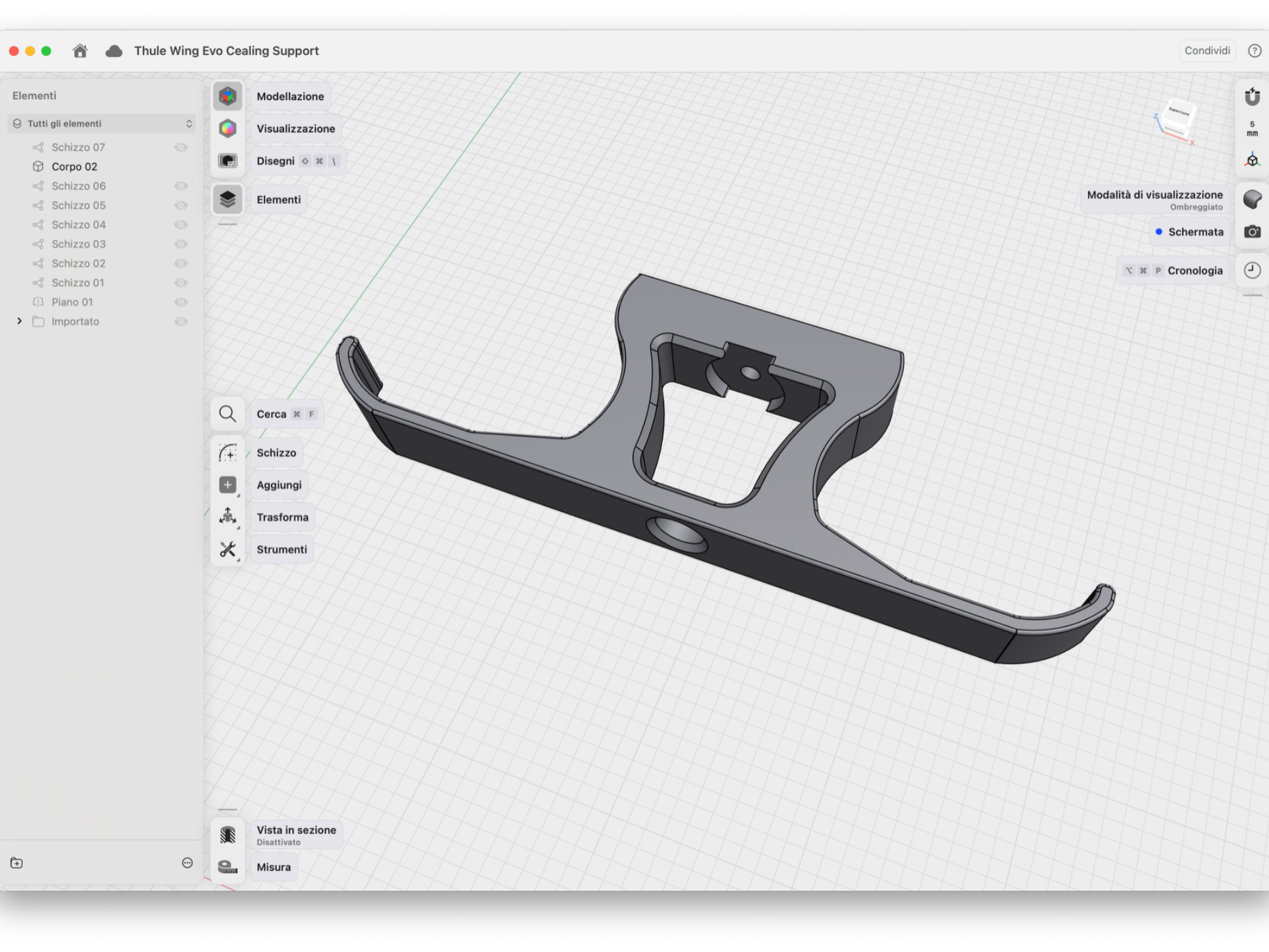Expand the Importato folder
The width and height of the screenshot is (1269, 952).
pyautogui.click(x=19, y=321)
